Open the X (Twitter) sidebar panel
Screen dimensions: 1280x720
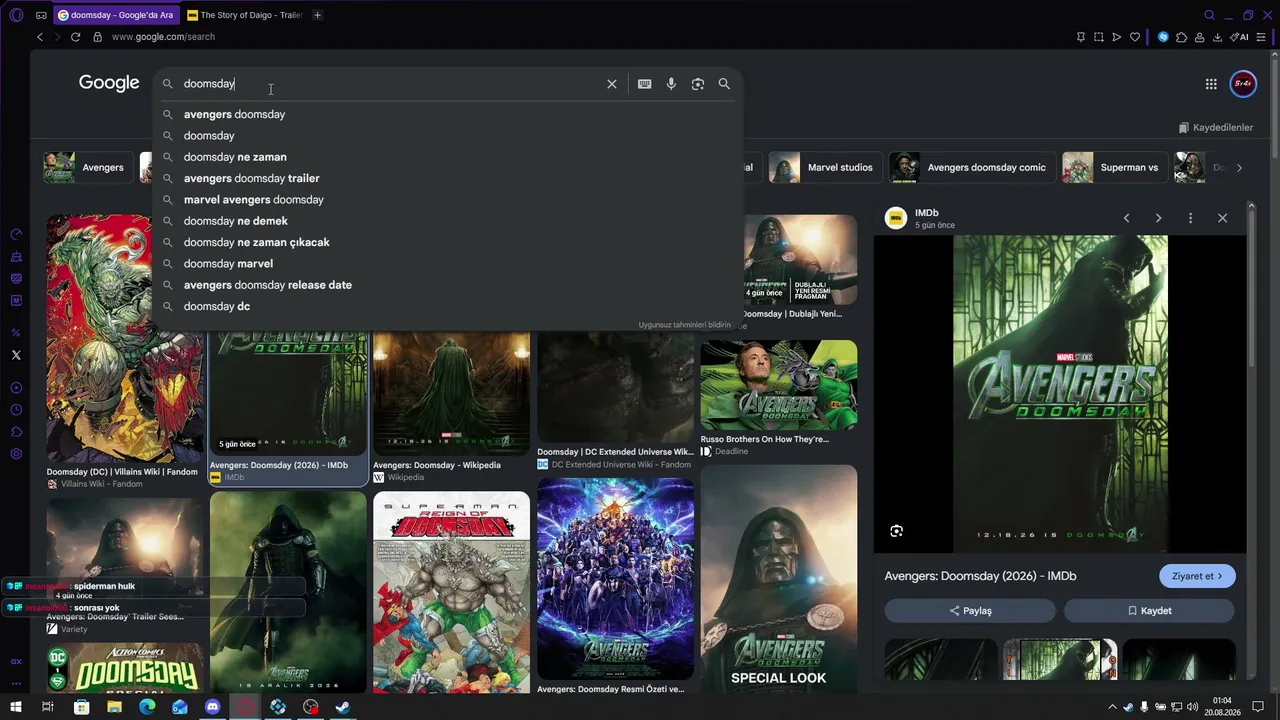16,355
